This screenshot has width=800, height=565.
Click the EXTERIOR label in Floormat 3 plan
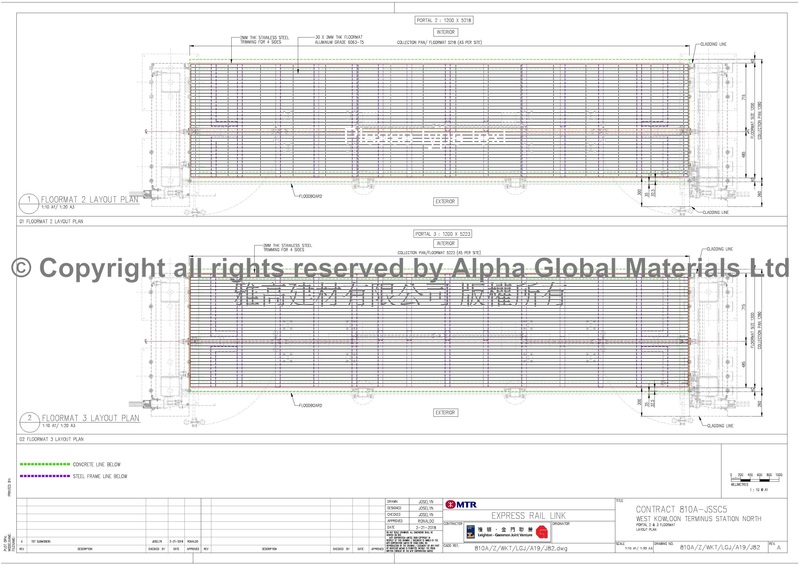(444, 412)
